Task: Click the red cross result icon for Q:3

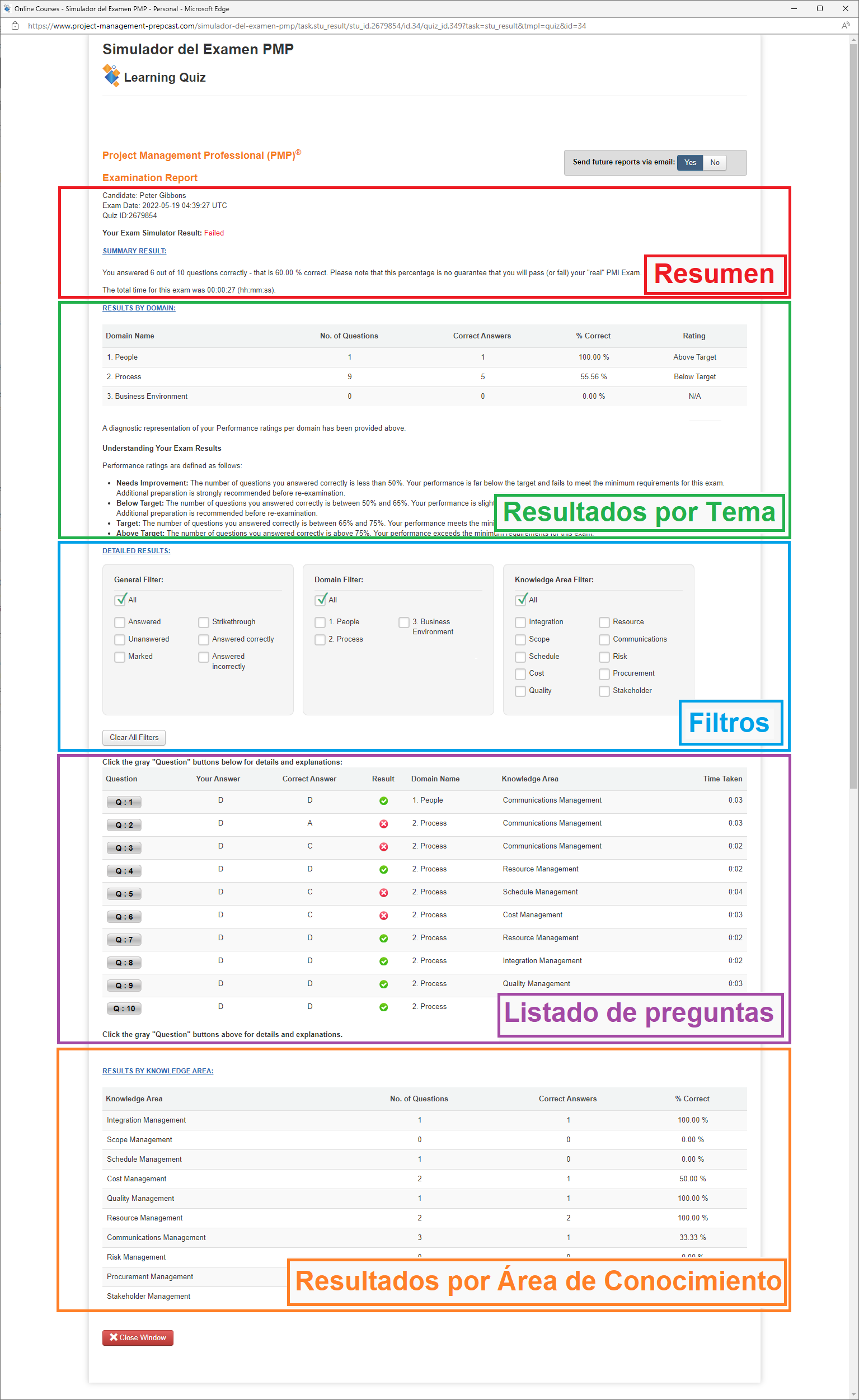Action: point(384,847)
